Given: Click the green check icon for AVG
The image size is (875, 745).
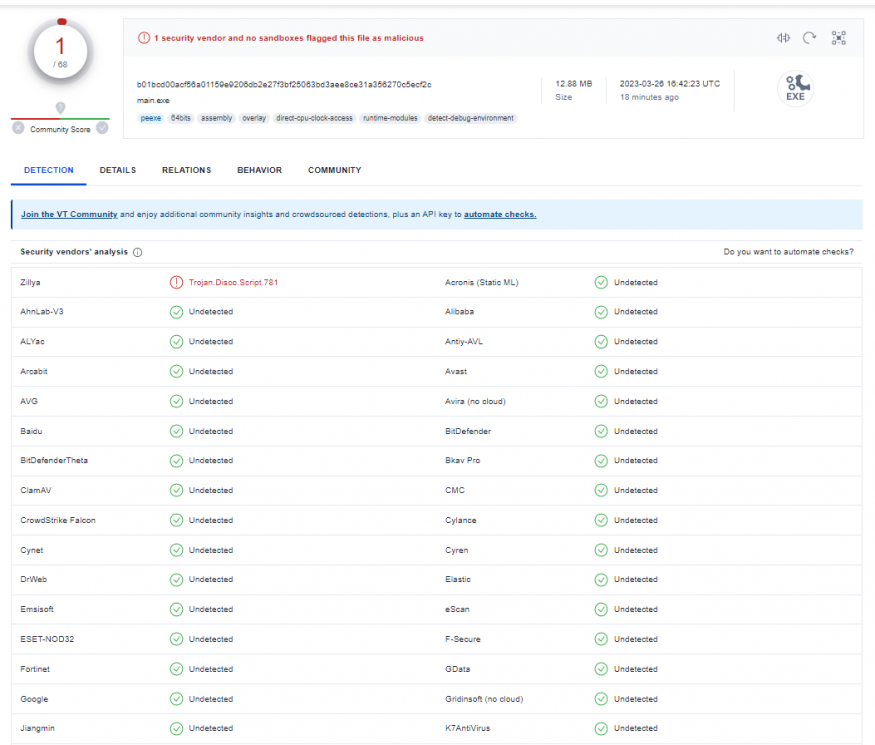Looking at the screenshot, I should (176, 401).
